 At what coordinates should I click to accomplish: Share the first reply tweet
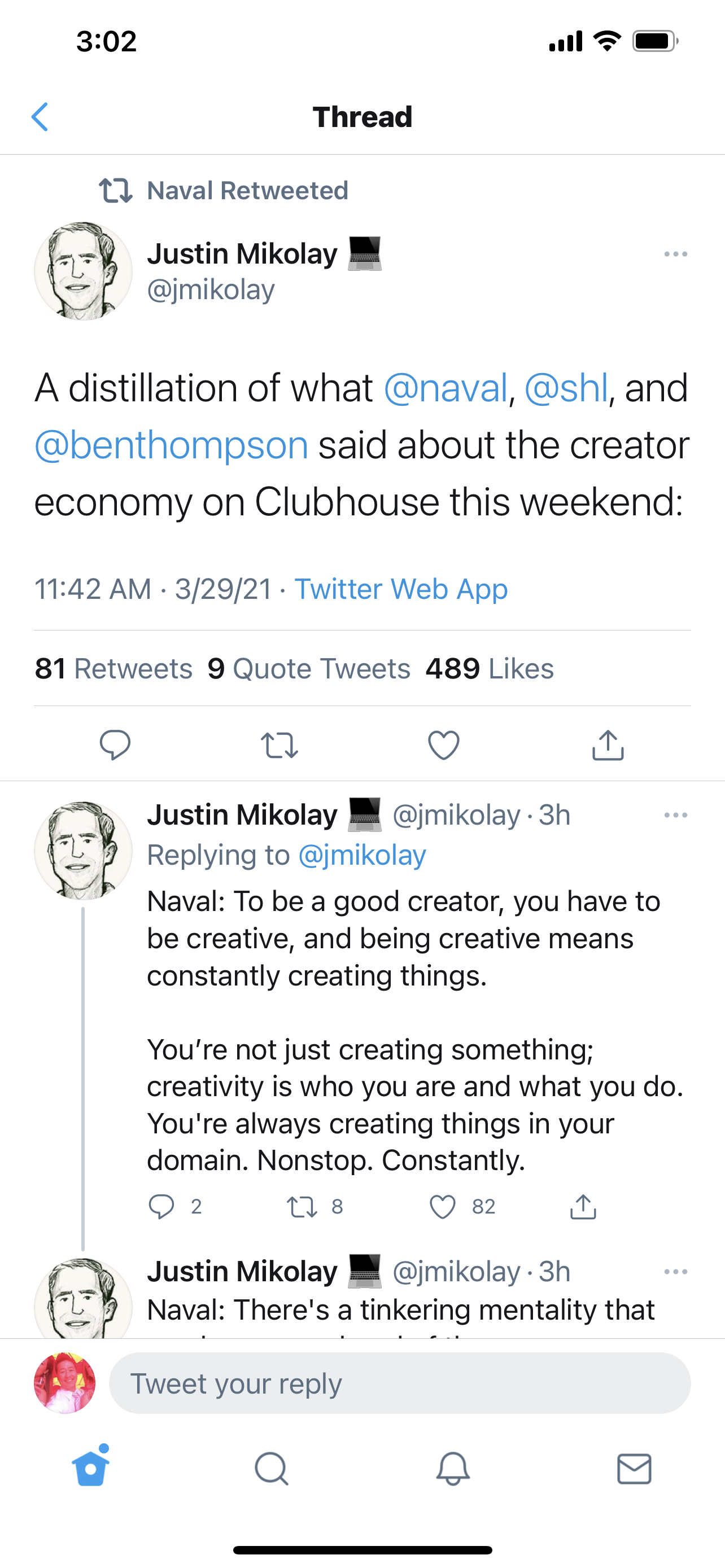(x=583, y=1206)
